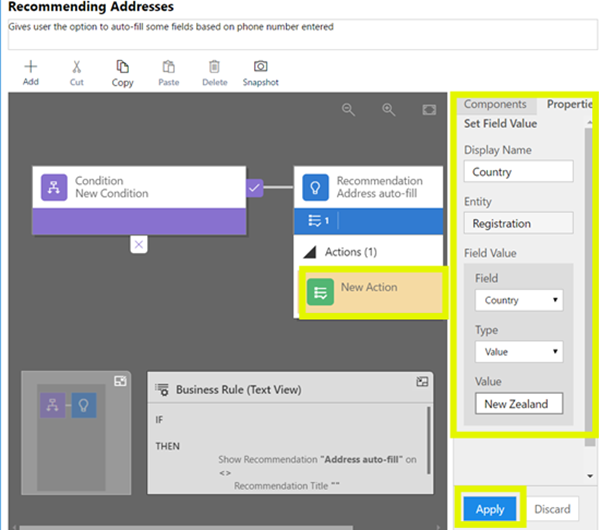
Task: Click the Display Name input field
Action: pyautogui.click(x=518, y=172)
